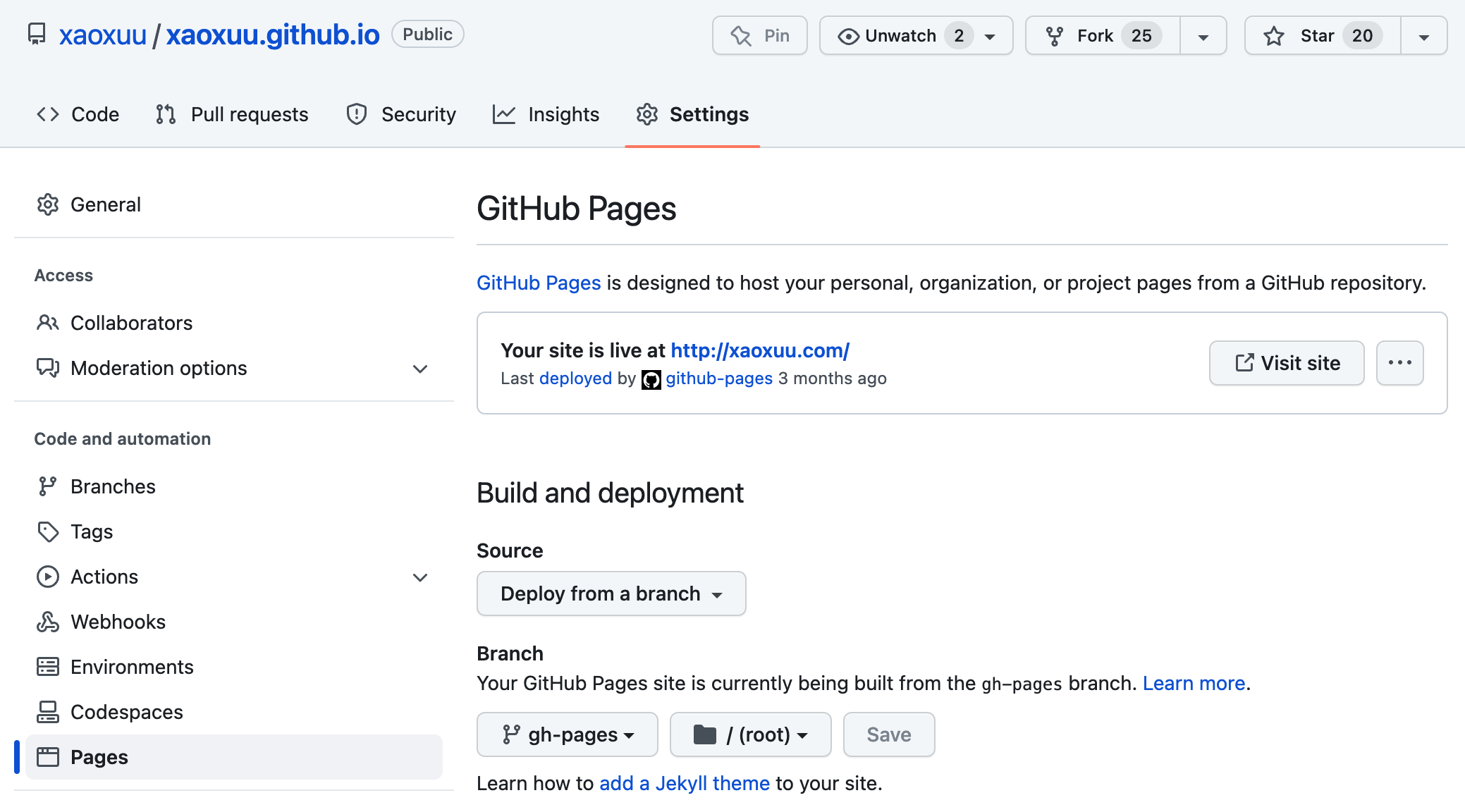Open Actions settings in sidebar
This screenshot has width=1465, height=812.
coord(234,577)
